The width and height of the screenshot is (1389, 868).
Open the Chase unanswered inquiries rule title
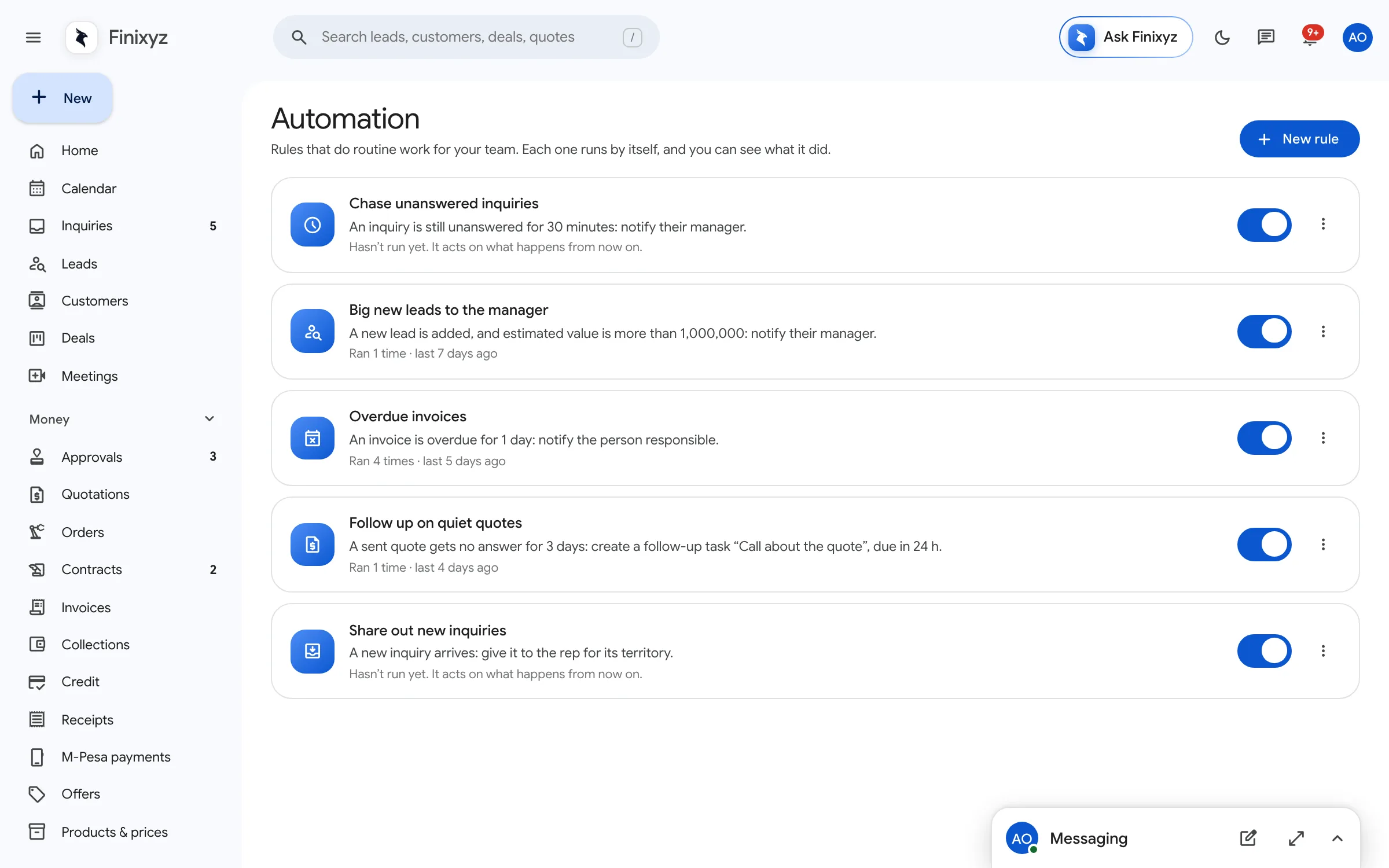click(x=443, y=204)
